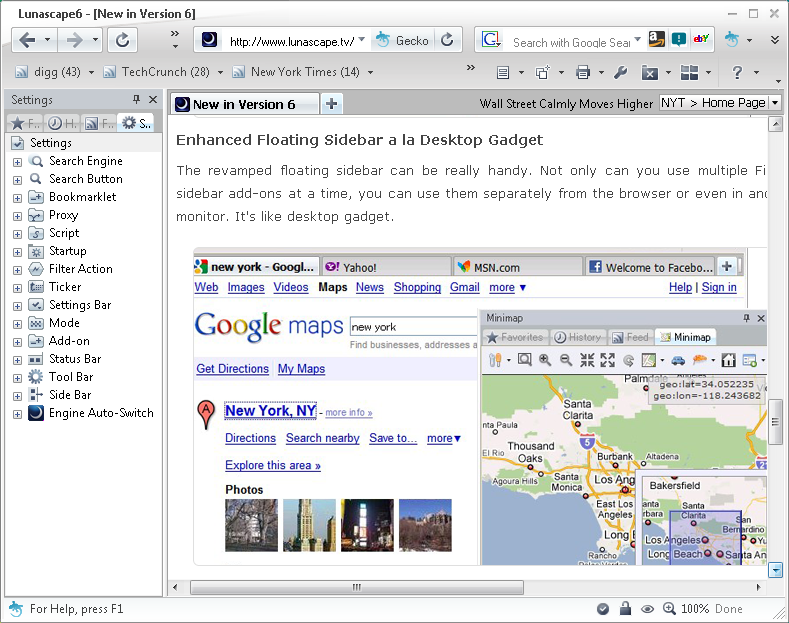This screenshot has width=789, height=623.
Task: Click the padlock icon in status bar
Action: click(625, 608)
